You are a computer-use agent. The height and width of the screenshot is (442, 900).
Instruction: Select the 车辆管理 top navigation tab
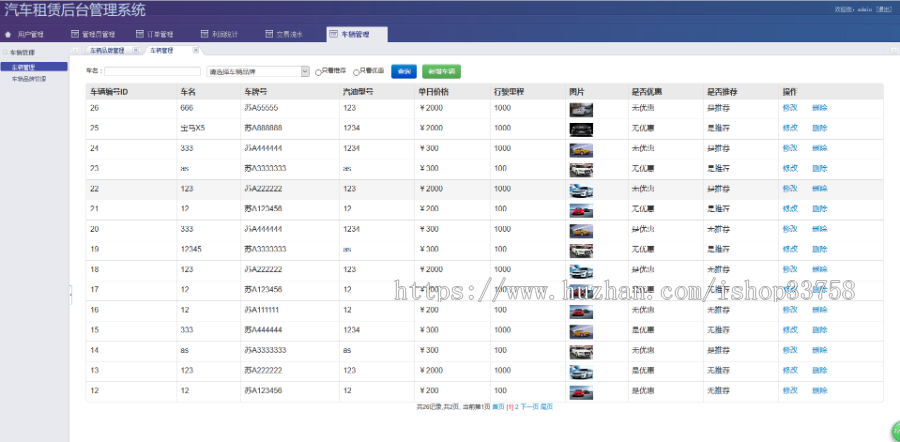tap(356, 34)
